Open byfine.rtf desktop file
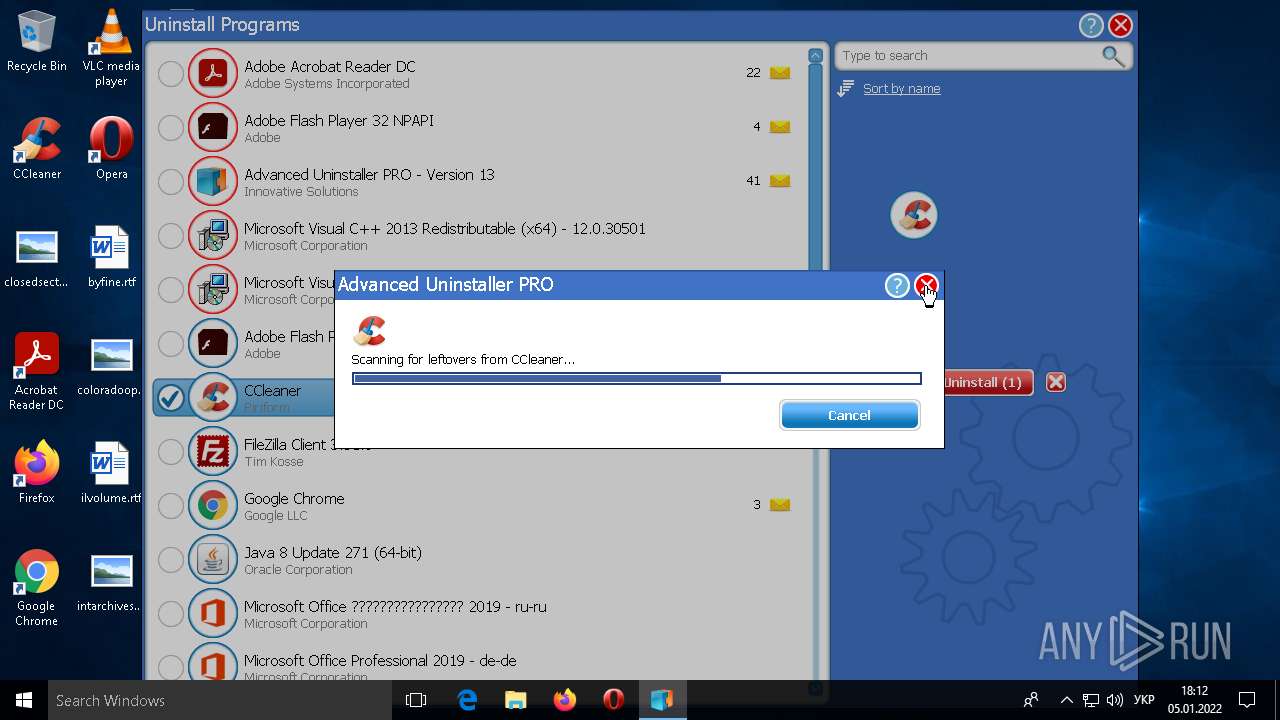Screen dimensions: 1280x720 [111, 256]
